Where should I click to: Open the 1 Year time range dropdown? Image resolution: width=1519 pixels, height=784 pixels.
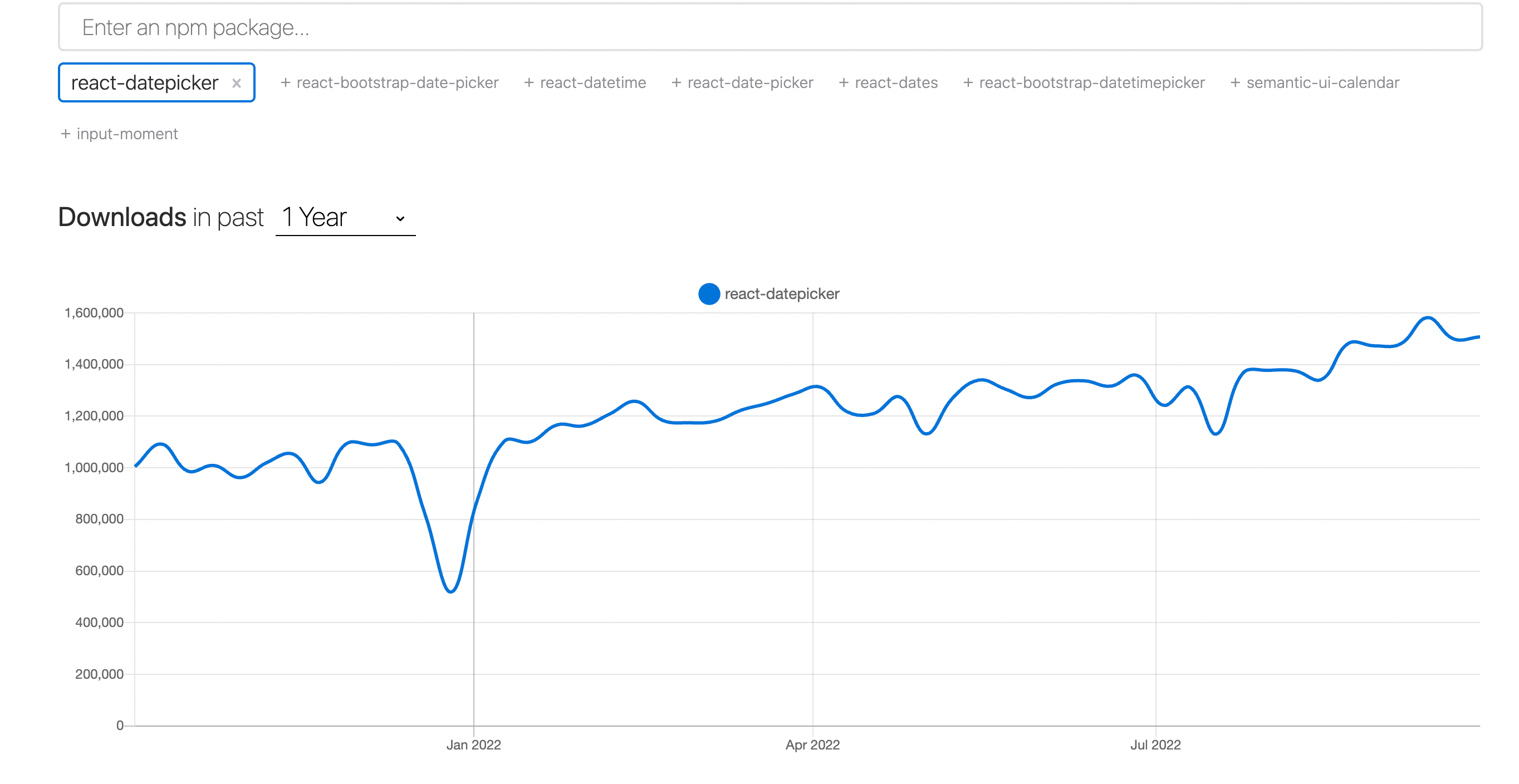pos(344,218)
